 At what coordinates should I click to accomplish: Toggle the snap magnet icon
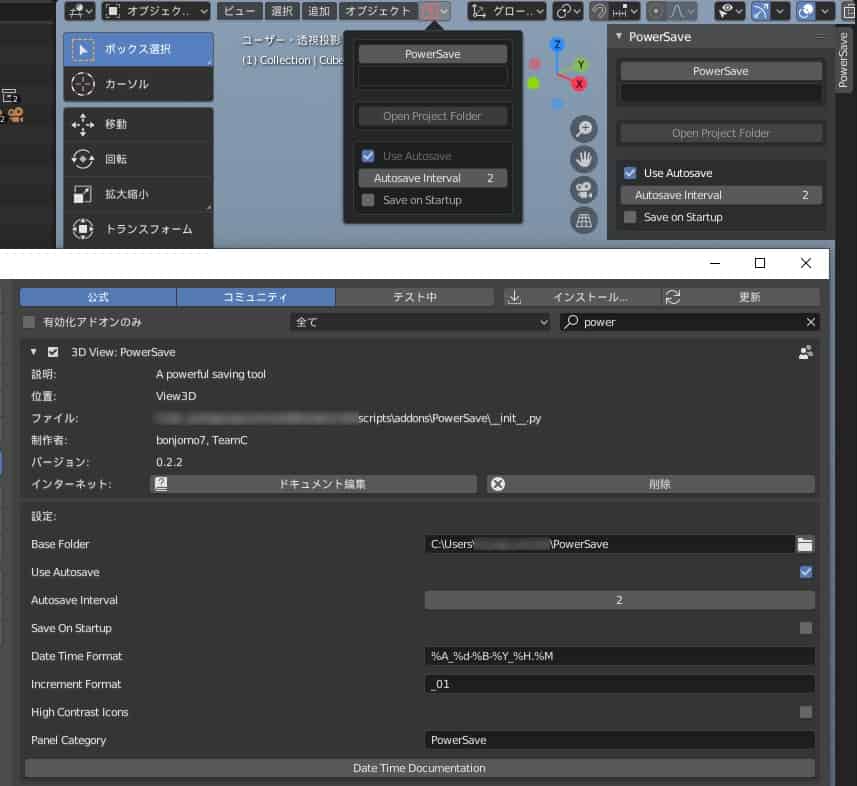(599, 11)
